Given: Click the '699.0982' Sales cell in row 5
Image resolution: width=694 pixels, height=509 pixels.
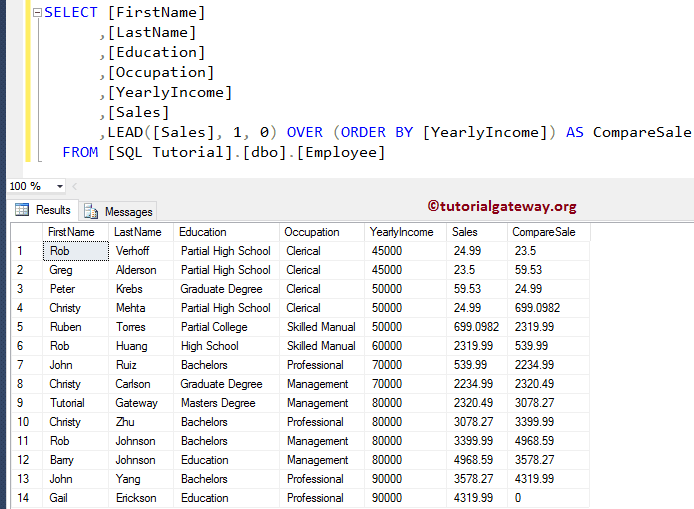Looking at the screenshot, I should click(477, 327).
